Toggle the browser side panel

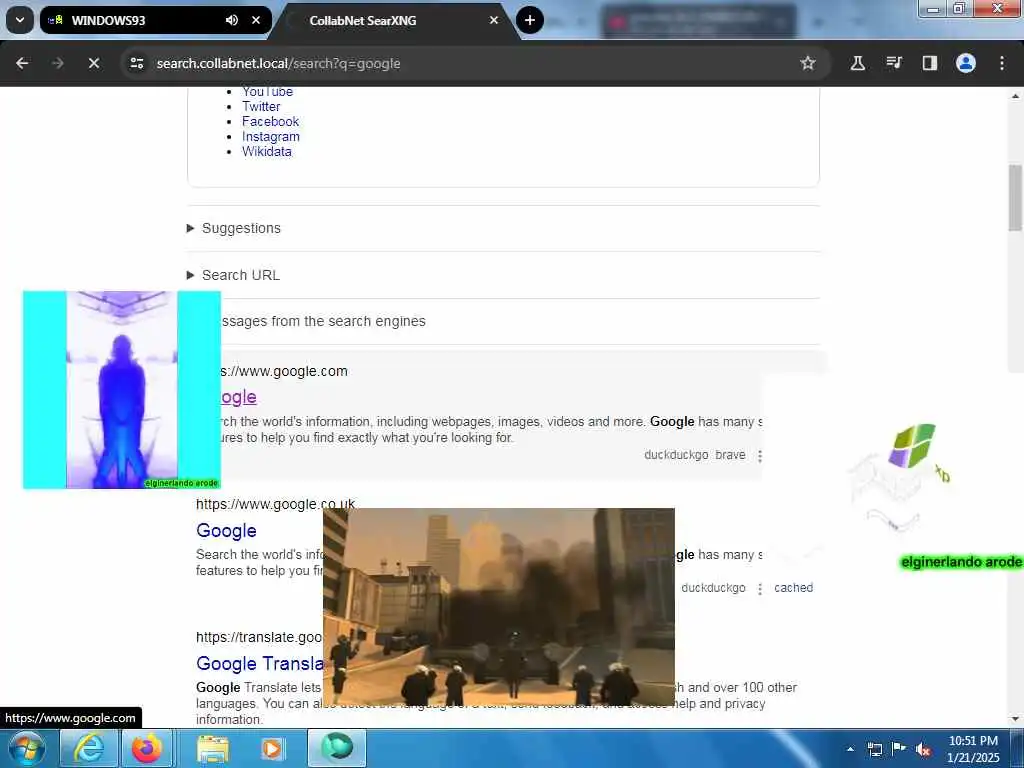930,63
